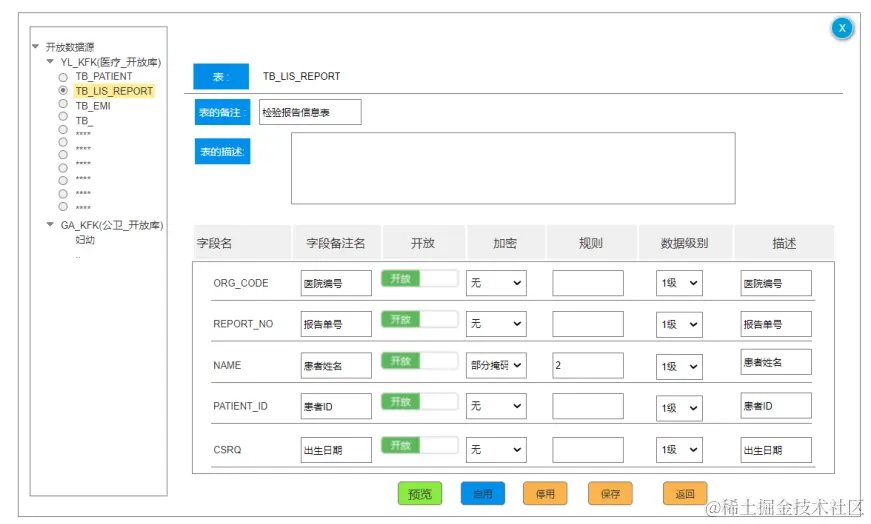This screenshot has width=871, height=524.
Task: Open the 加密 dropdown for PATIENT_ID
Action: click(x=496, y=406)
